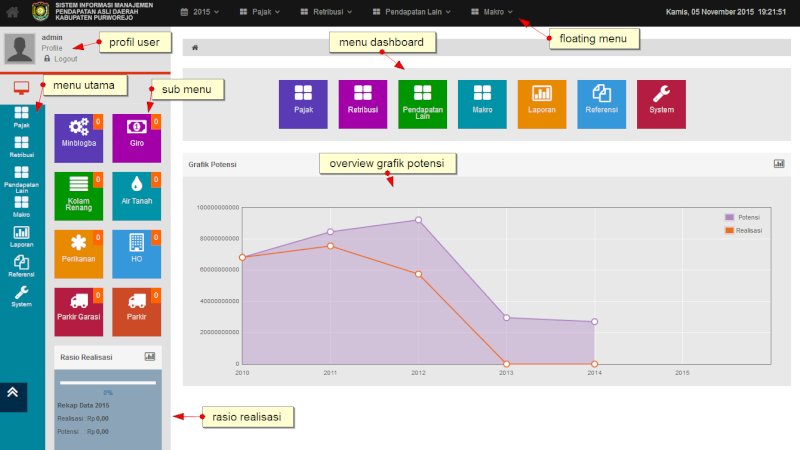The image size is (800, 450).
Task: Open the orange Laporan dashboard tile
Action: pyautogui.click(x=541, y=104)
